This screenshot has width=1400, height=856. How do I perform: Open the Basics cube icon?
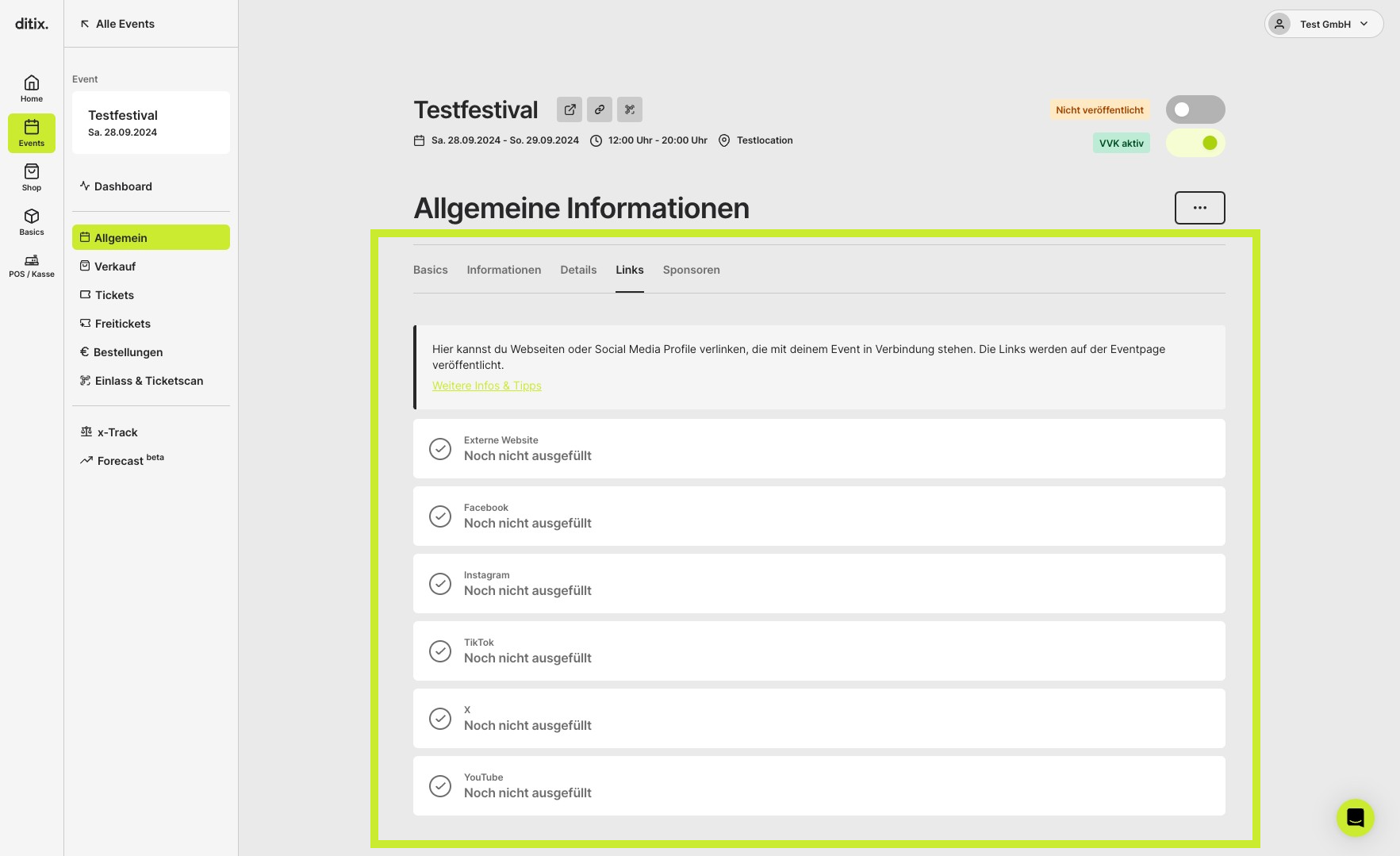coord(32,222)
